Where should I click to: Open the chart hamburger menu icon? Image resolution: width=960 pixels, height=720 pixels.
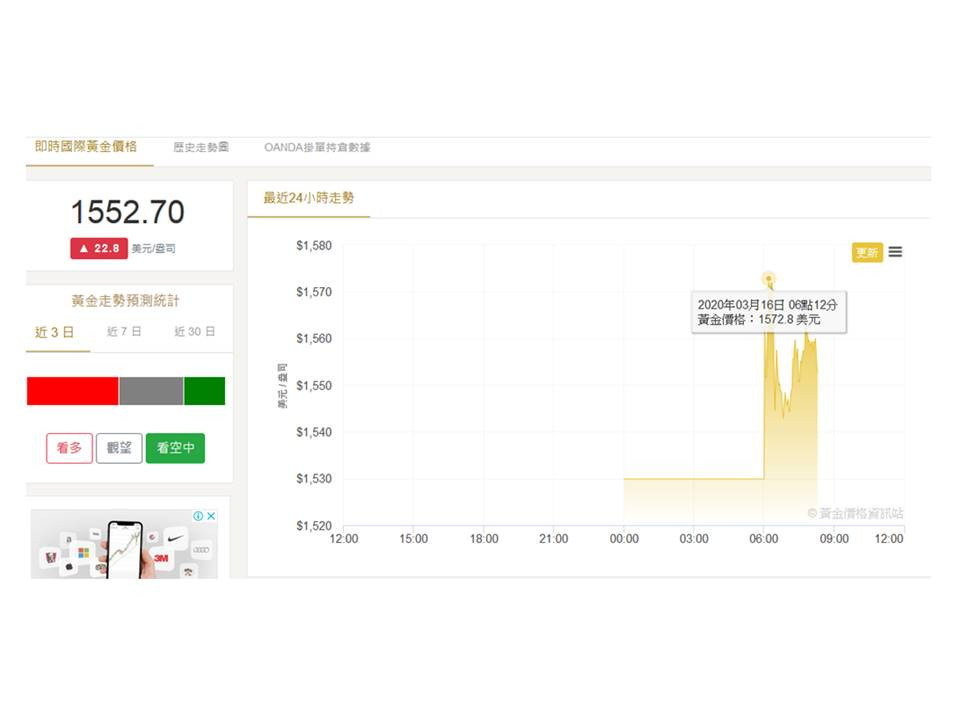[x=895, y=252]
